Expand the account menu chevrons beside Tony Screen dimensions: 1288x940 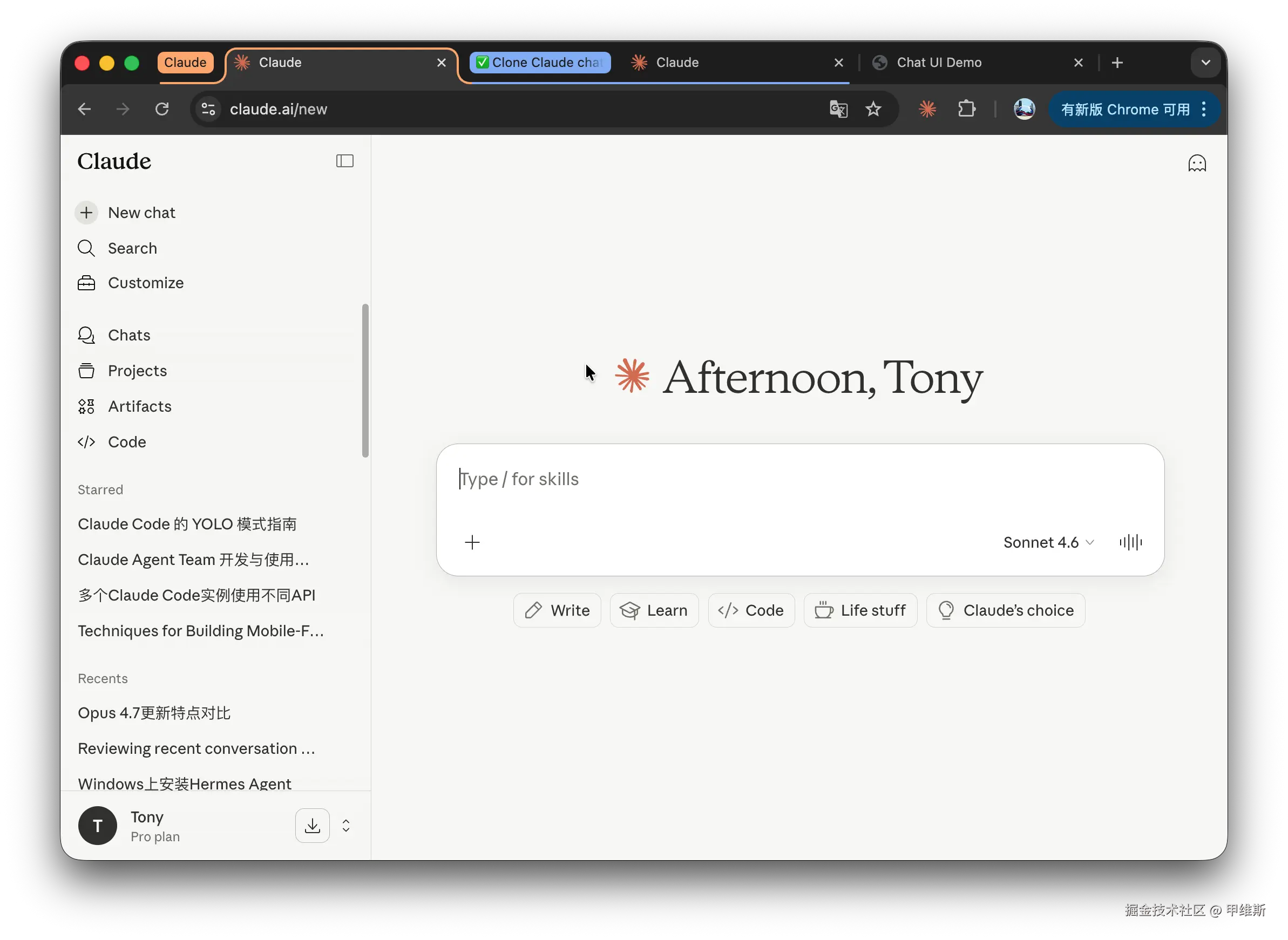pos(346,826)
